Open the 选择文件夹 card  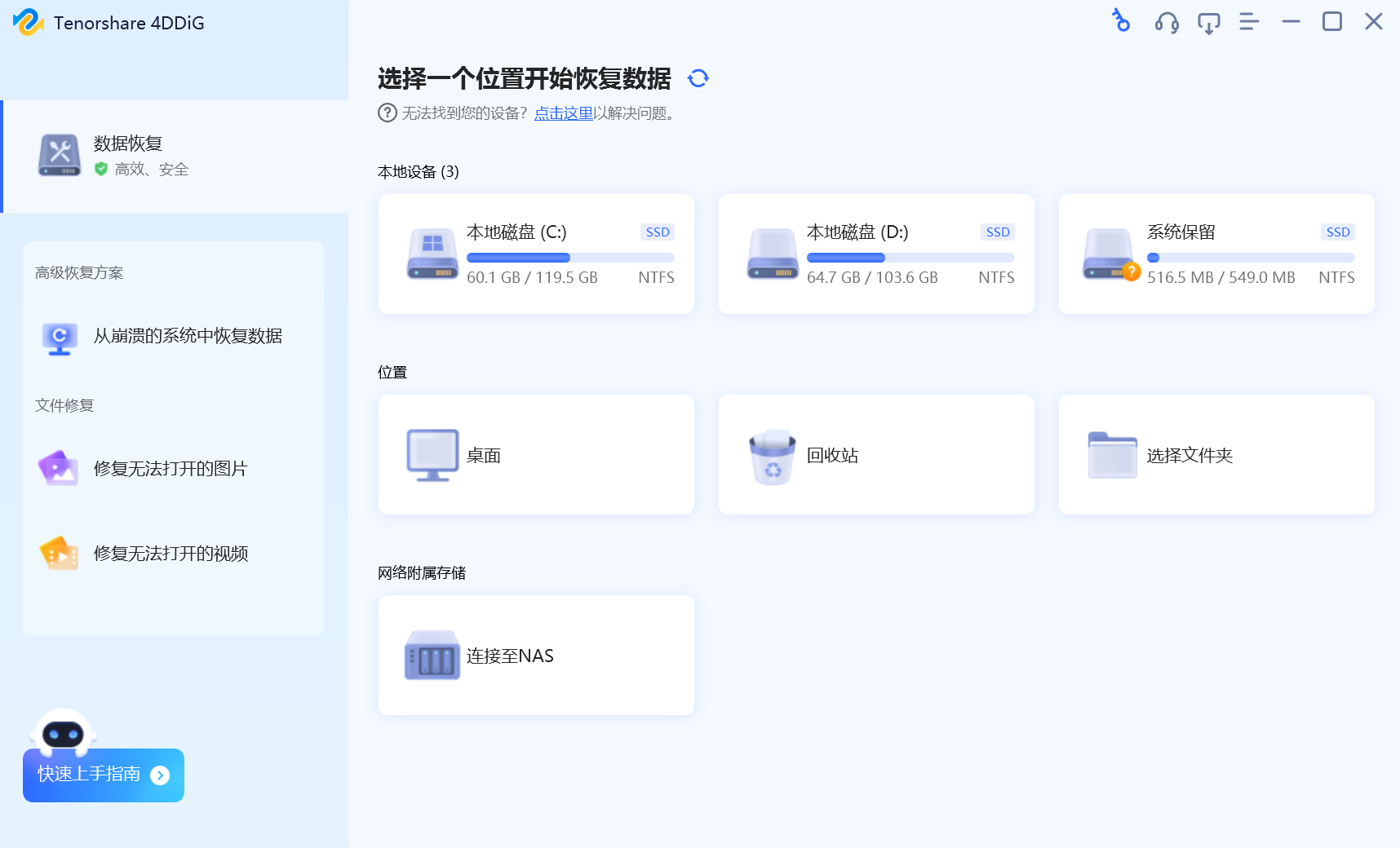[x=1216, y=455]
